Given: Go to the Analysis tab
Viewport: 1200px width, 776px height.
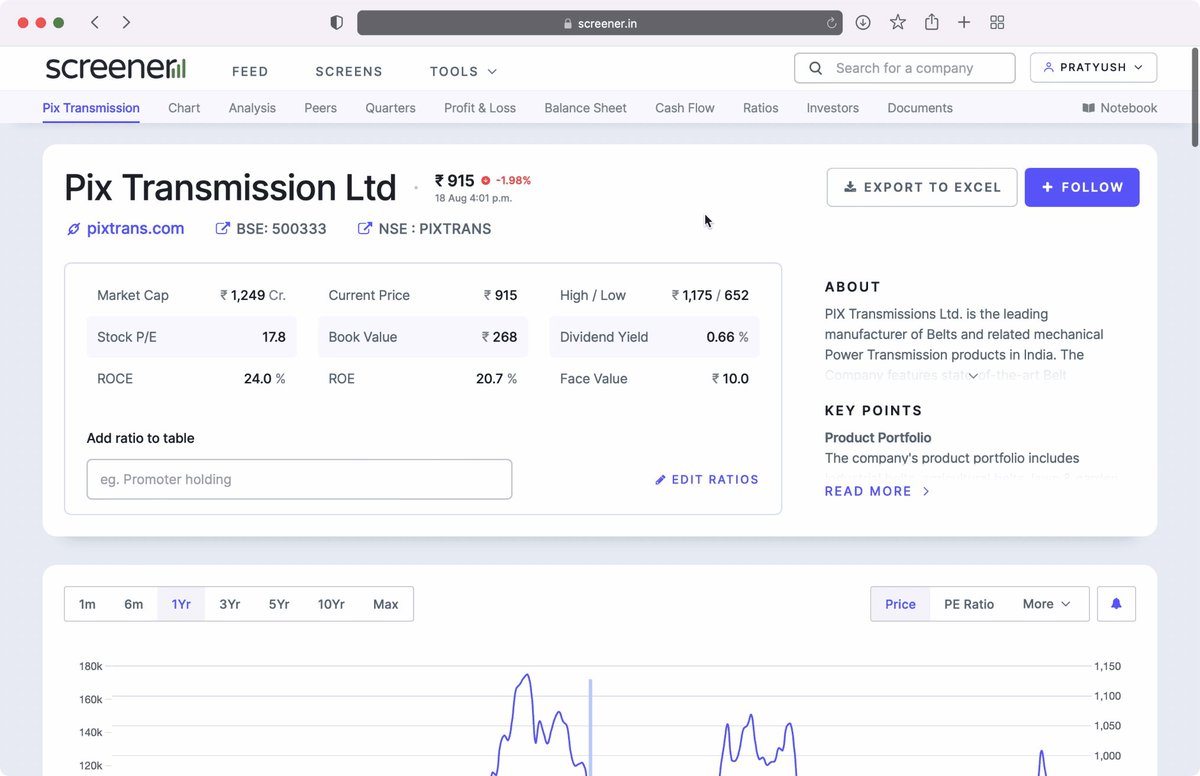Looking at the screenshot, I should 252,108.
